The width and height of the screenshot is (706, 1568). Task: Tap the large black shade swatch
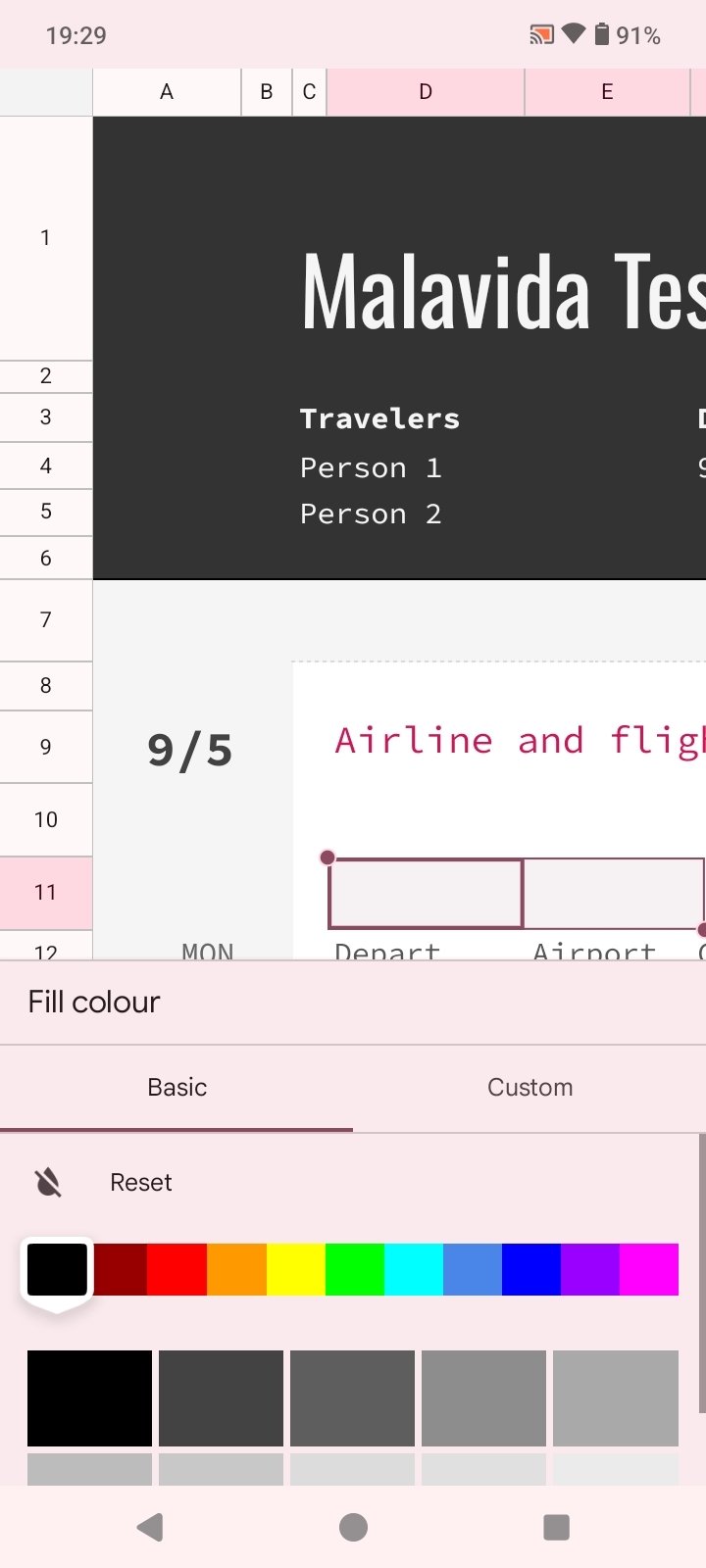(89, 1397)
